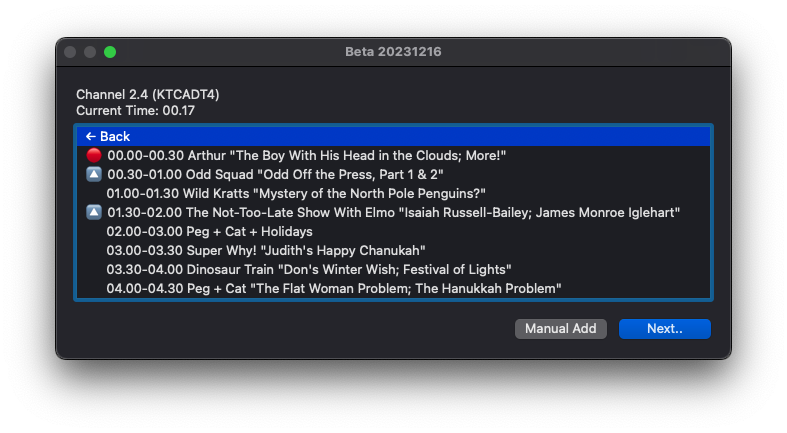Click the red recording icon beside Arthur
The width and height of the screenshot is (787, 433).
click(x=94, y=156)
